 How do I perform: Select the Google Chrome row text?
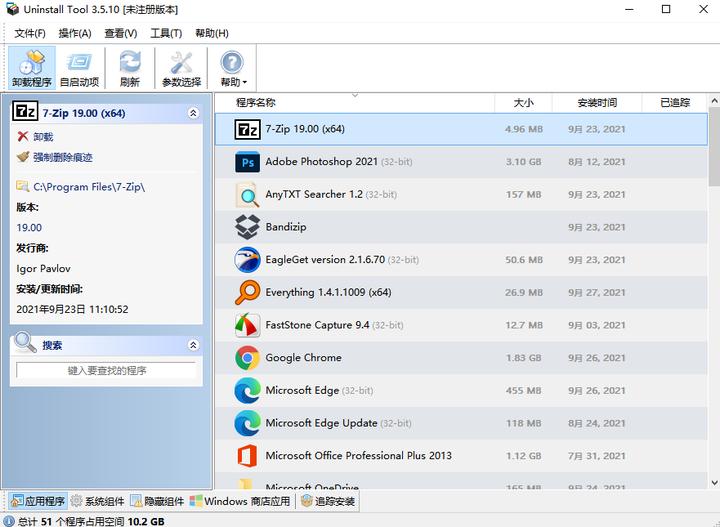304,357
